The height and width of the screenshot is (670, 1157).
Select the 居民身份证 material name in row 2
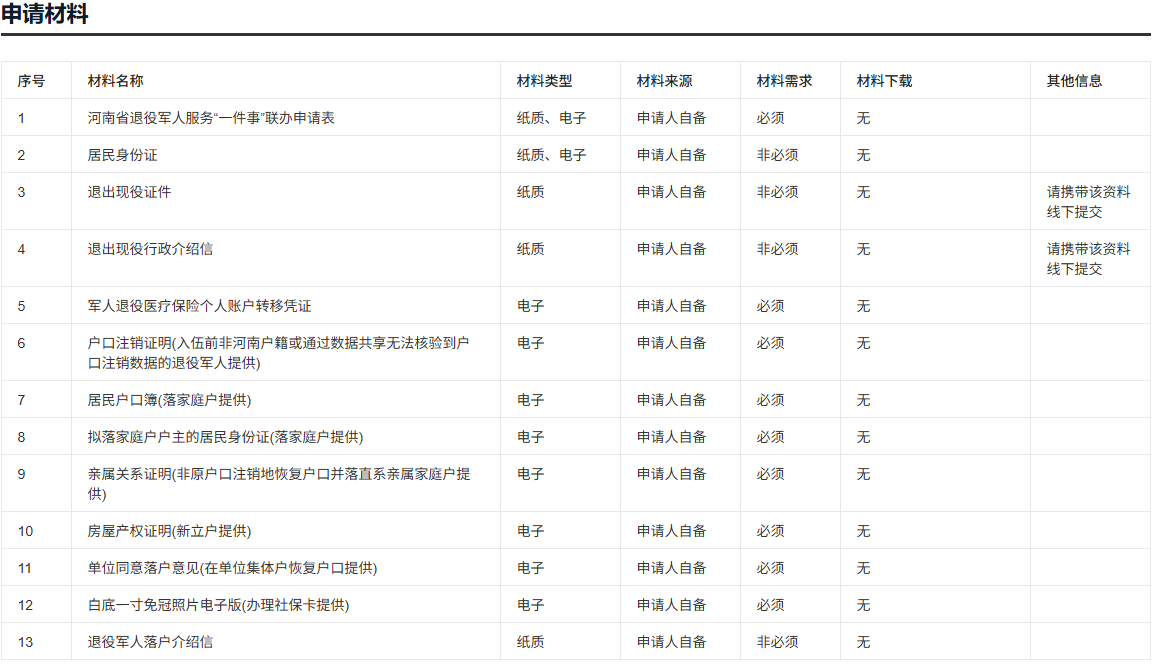pyautogui.click(x=122, y=155)
